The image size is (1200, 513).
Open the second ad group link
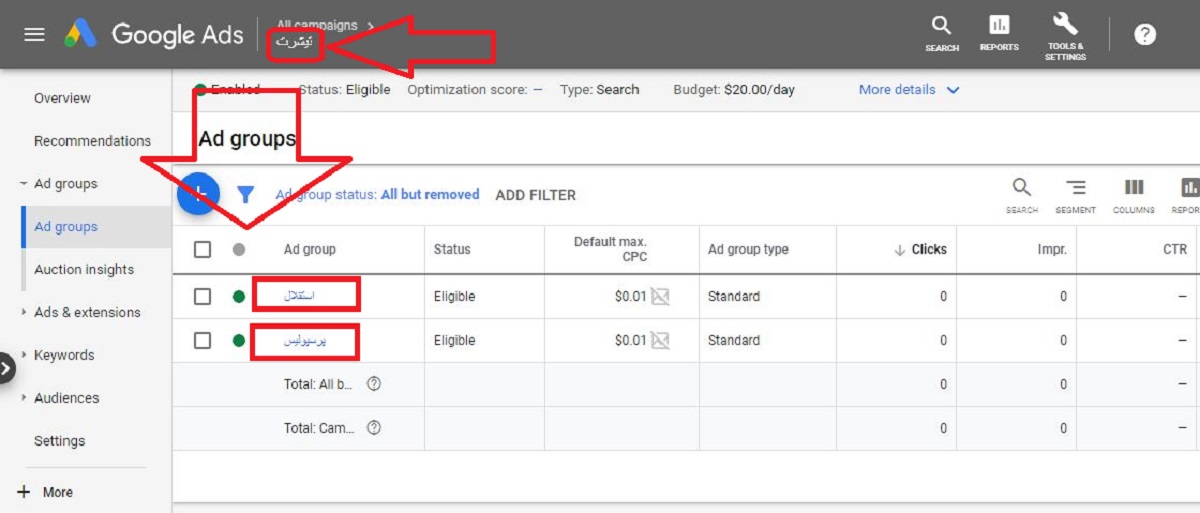(x=306, y=340)
